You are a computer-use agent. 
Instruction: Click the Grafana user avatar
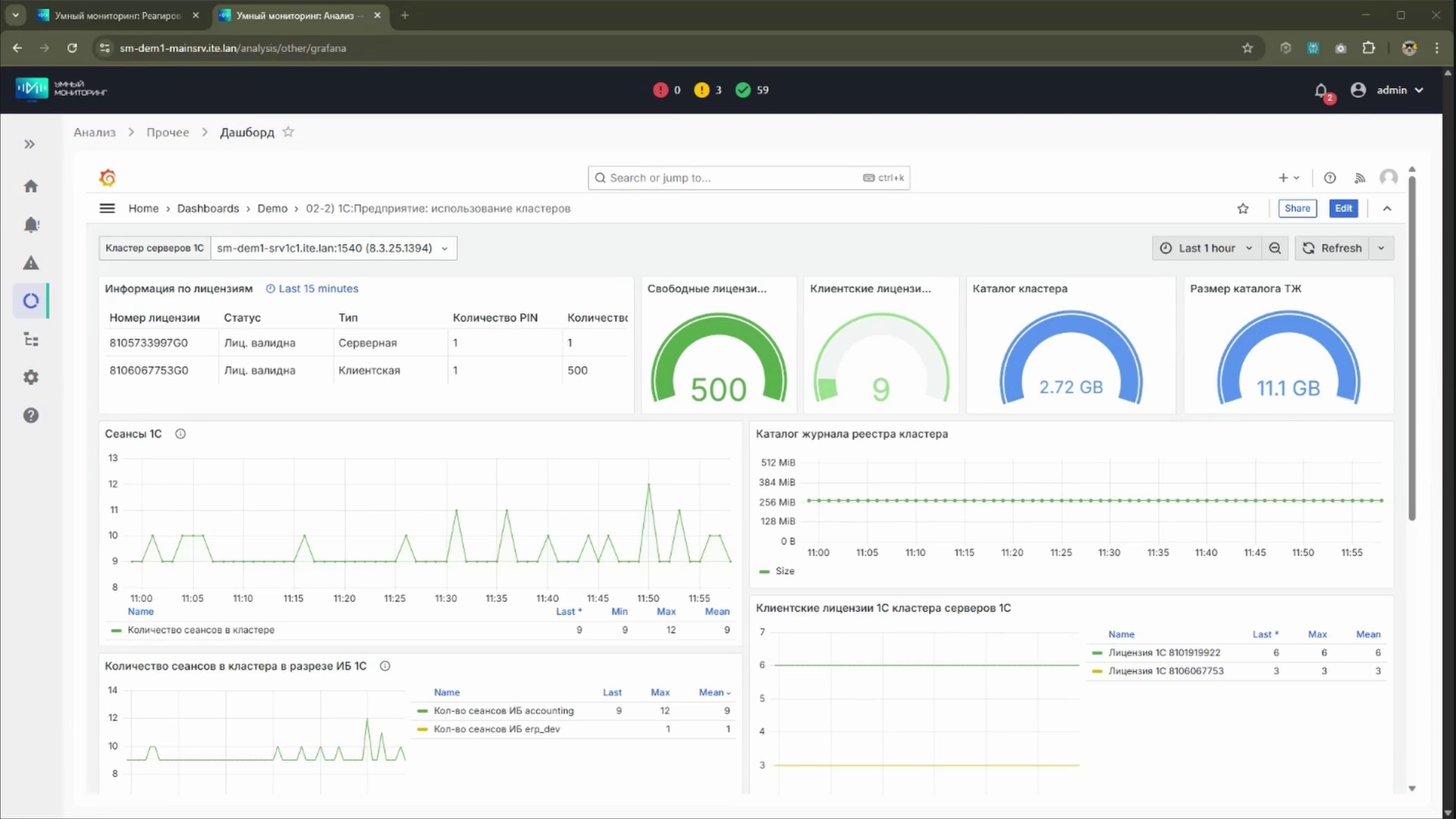pyautogui.click(x=1389, y=177)
